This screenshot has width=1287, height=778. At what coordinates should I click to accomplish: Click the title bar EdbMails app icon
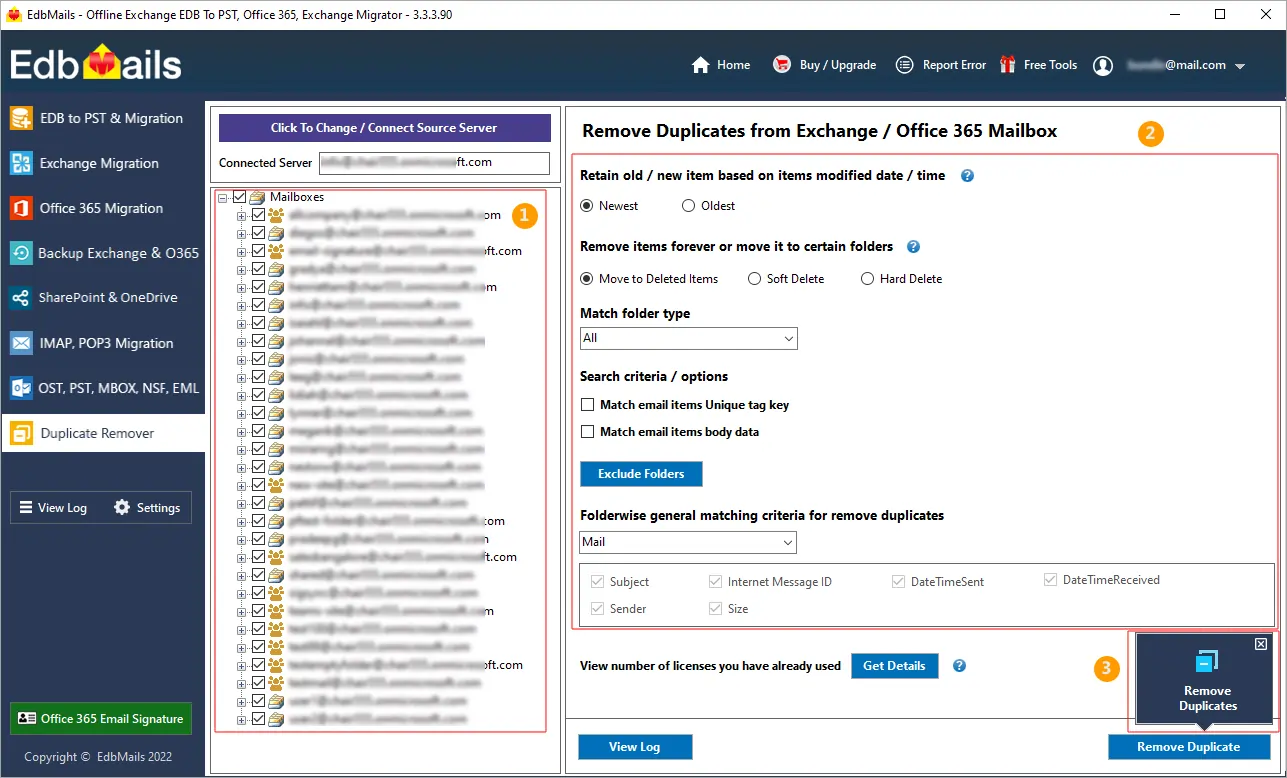pos(14,14)
